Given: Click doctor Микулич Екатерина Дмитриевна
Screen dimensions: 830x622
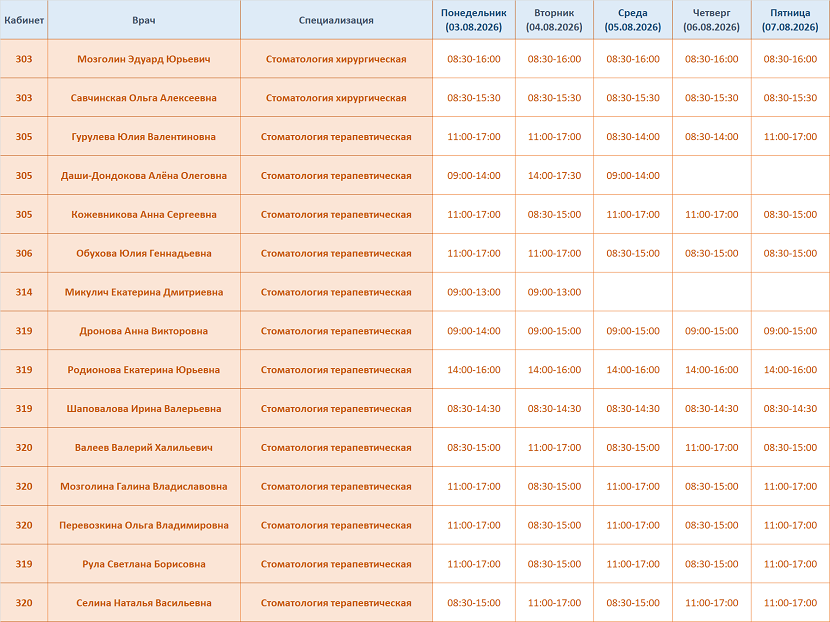Looking at the screenshot, I should pos(144,292).
